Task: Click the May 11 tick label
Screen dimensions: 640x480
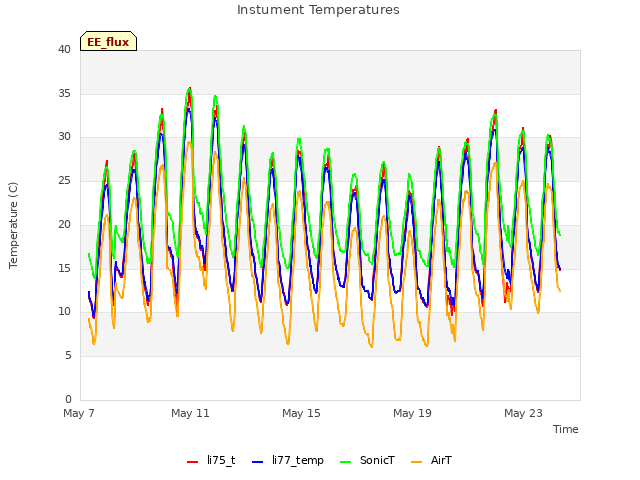Action: [190, 413]
